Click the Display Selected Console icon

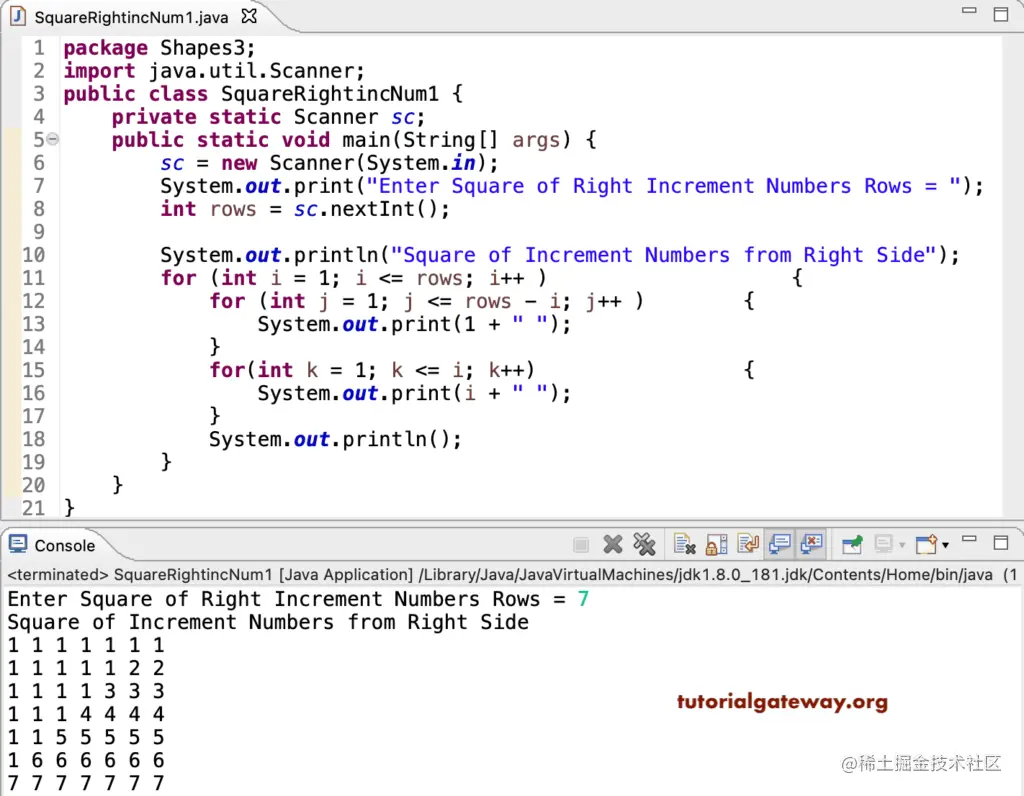click(884, 544)
